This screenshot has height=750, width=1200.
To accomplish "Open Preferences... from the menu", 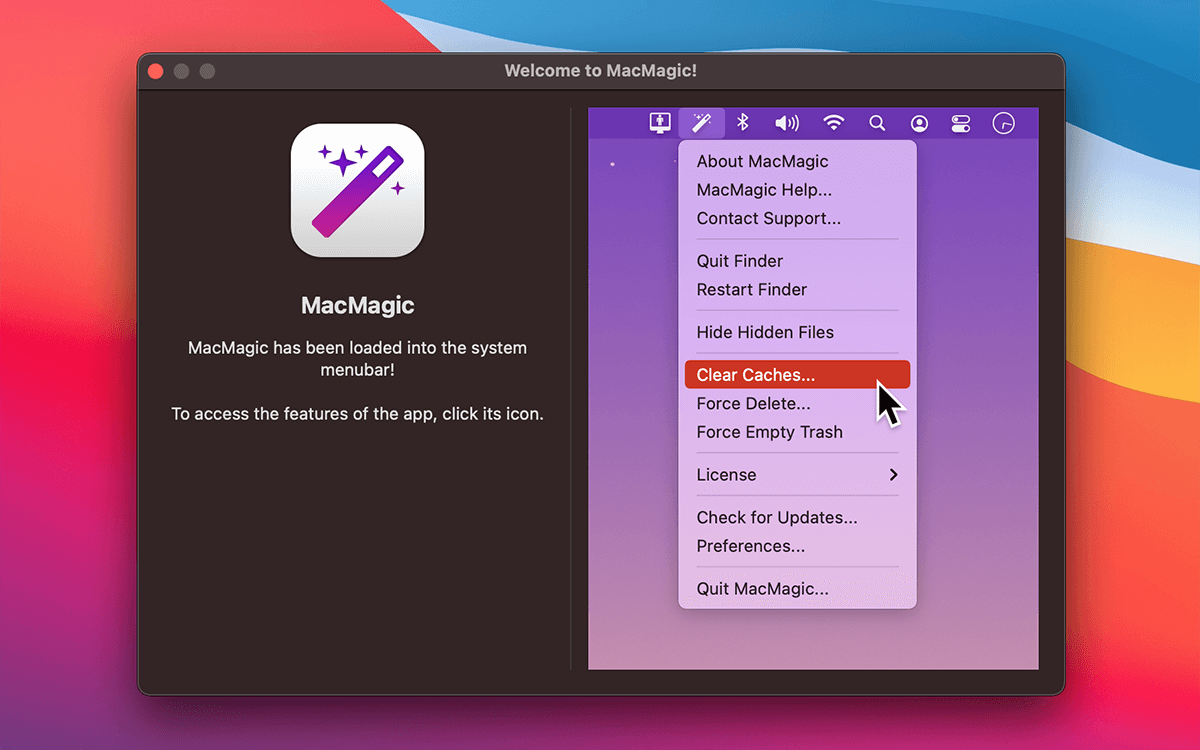I will coord(750,546).
